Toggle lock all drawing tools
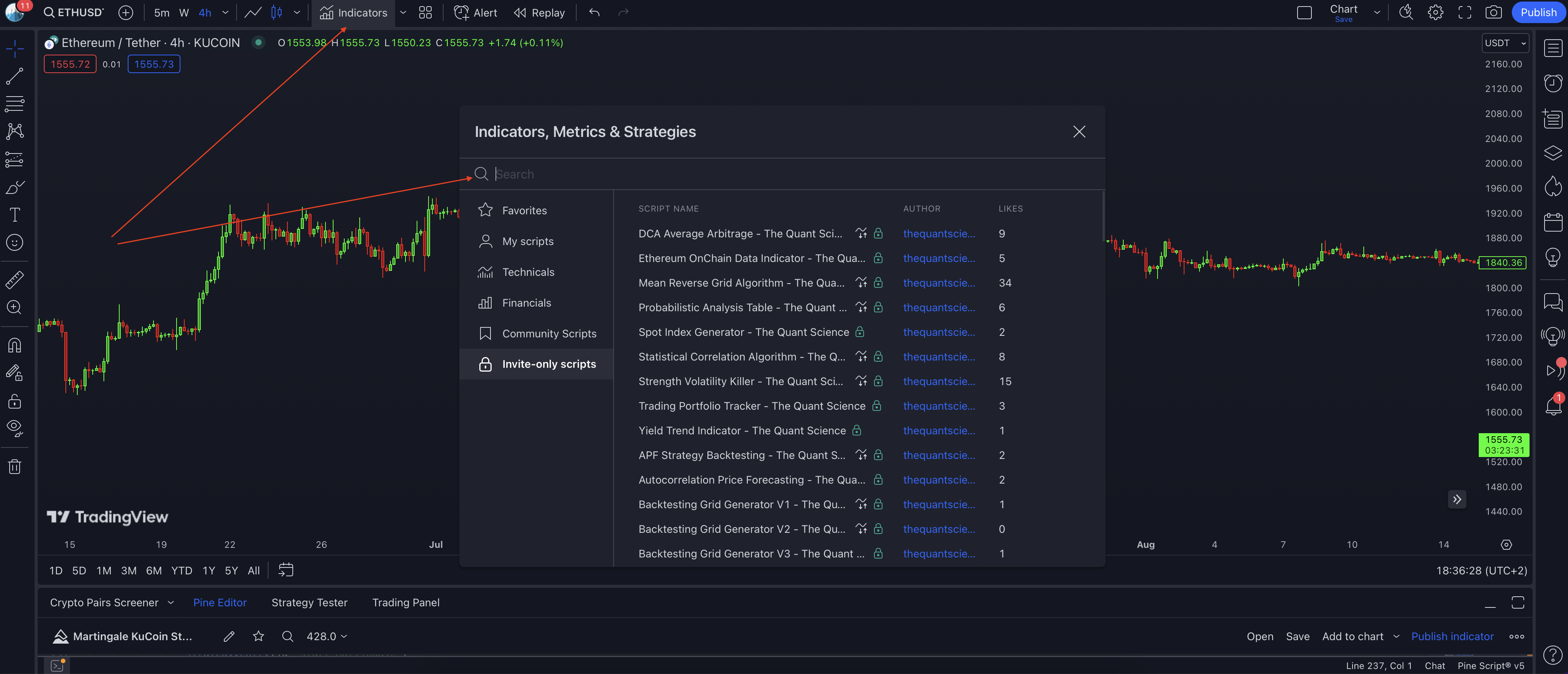 click(15, 401)
